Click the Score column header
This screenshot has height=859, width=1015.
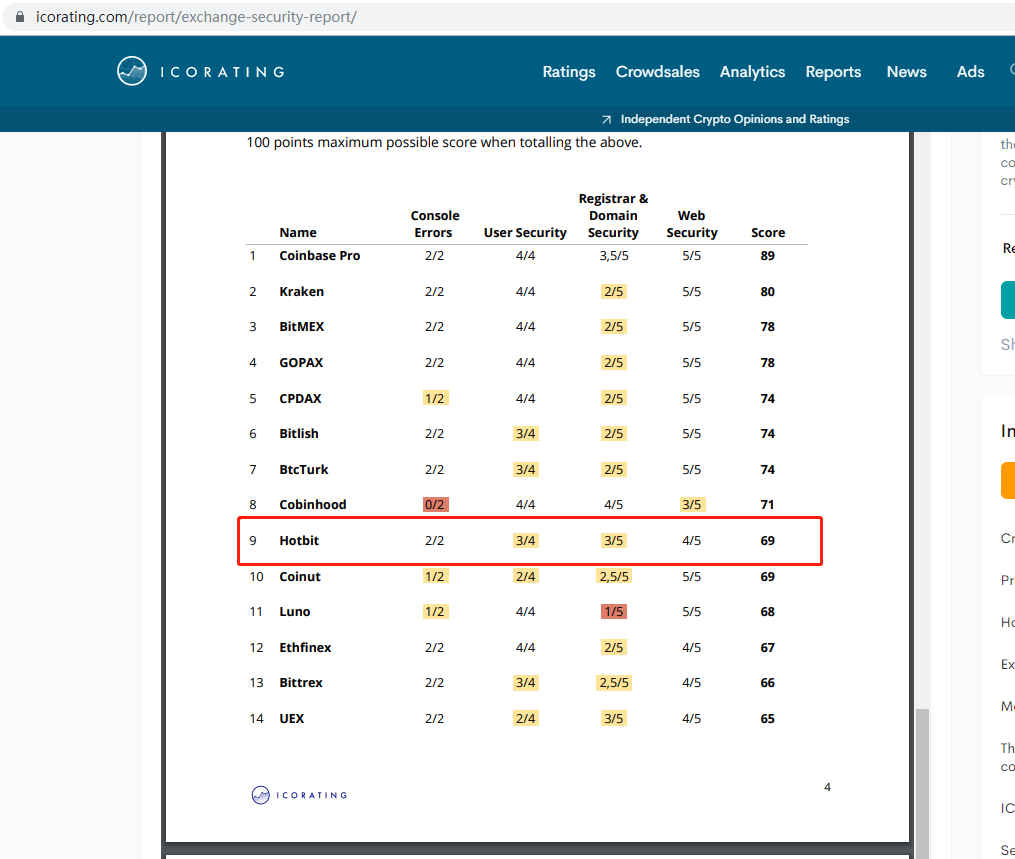click(x=768, y=233)
